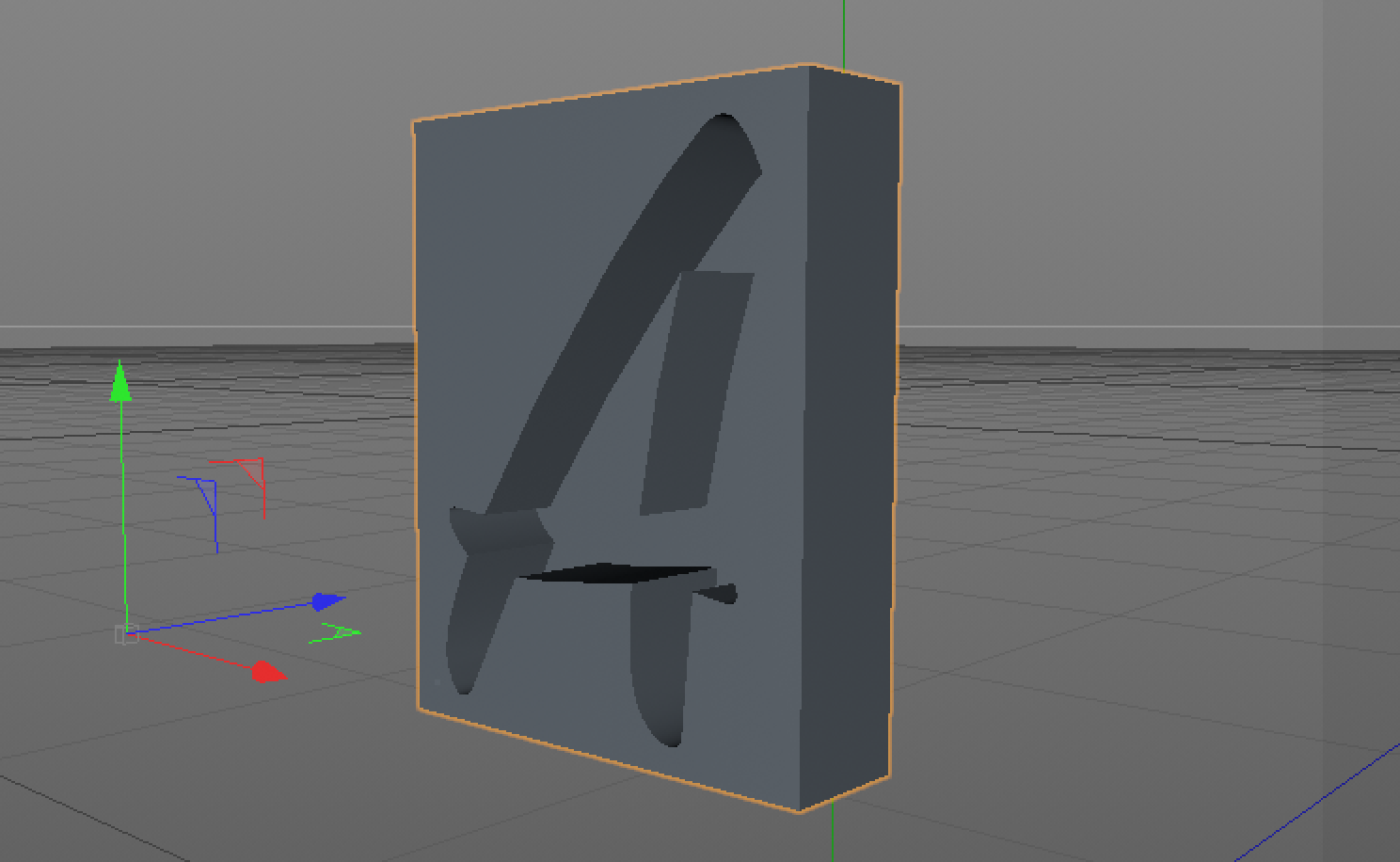Click the axis origin square handle
Screen dimensions: 1400x862
[126, 634]
